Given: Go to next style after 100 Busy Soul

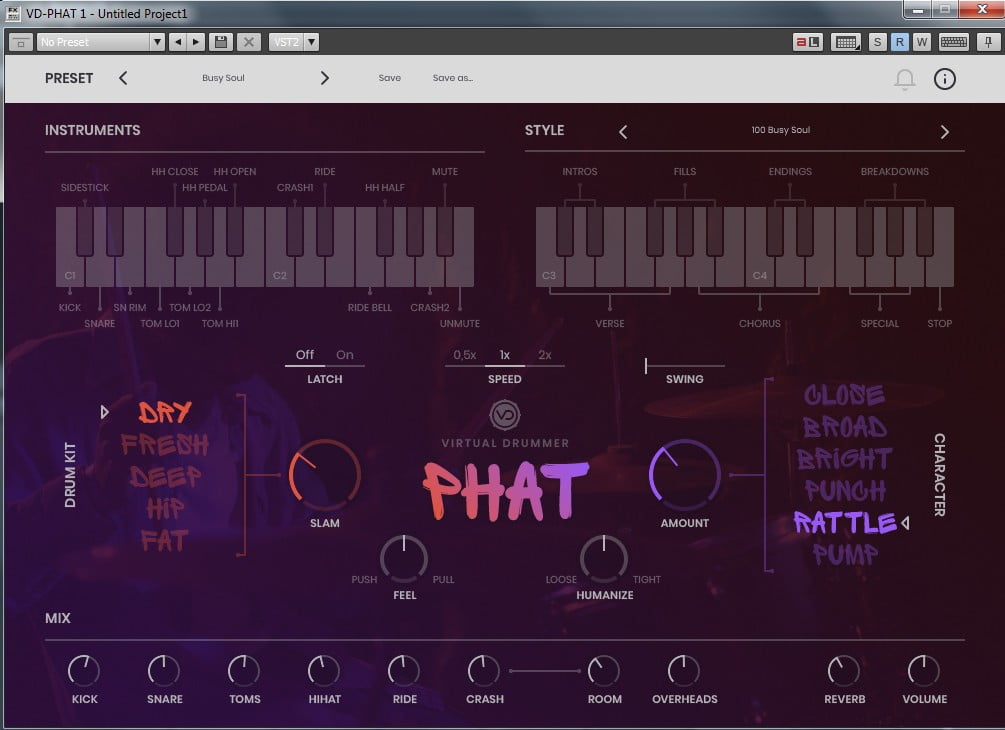Looking at the screenshot, I should pos(944,132).
